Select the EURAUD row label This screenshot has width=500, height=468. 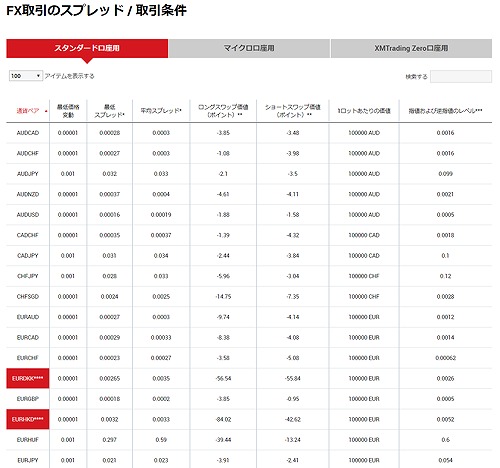[28, 317]
